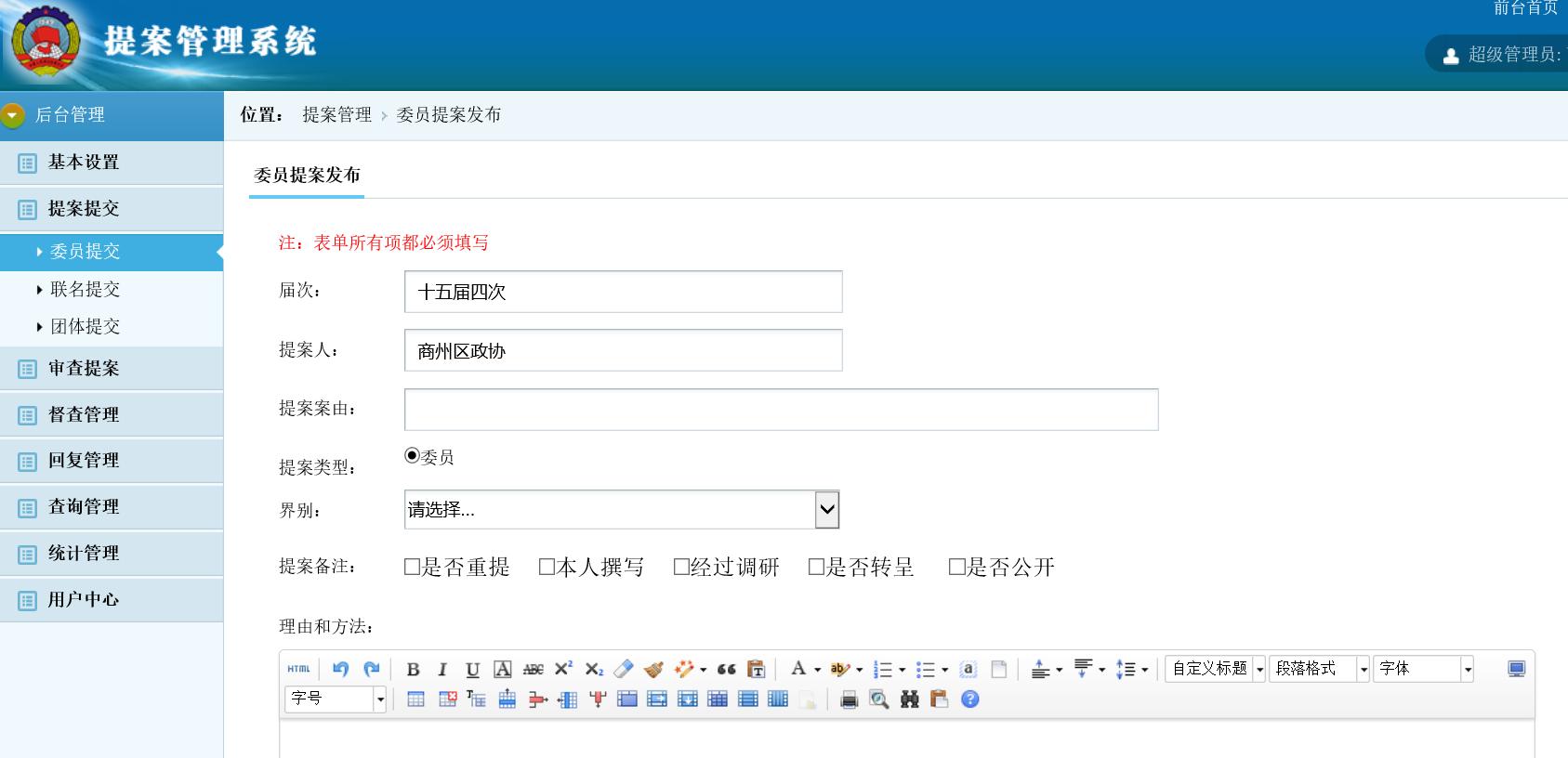Image resolution: width=1568 pixels, height=758 pixels.
Task: Open line spacing dropdown
Action: tap(1144, 670)
